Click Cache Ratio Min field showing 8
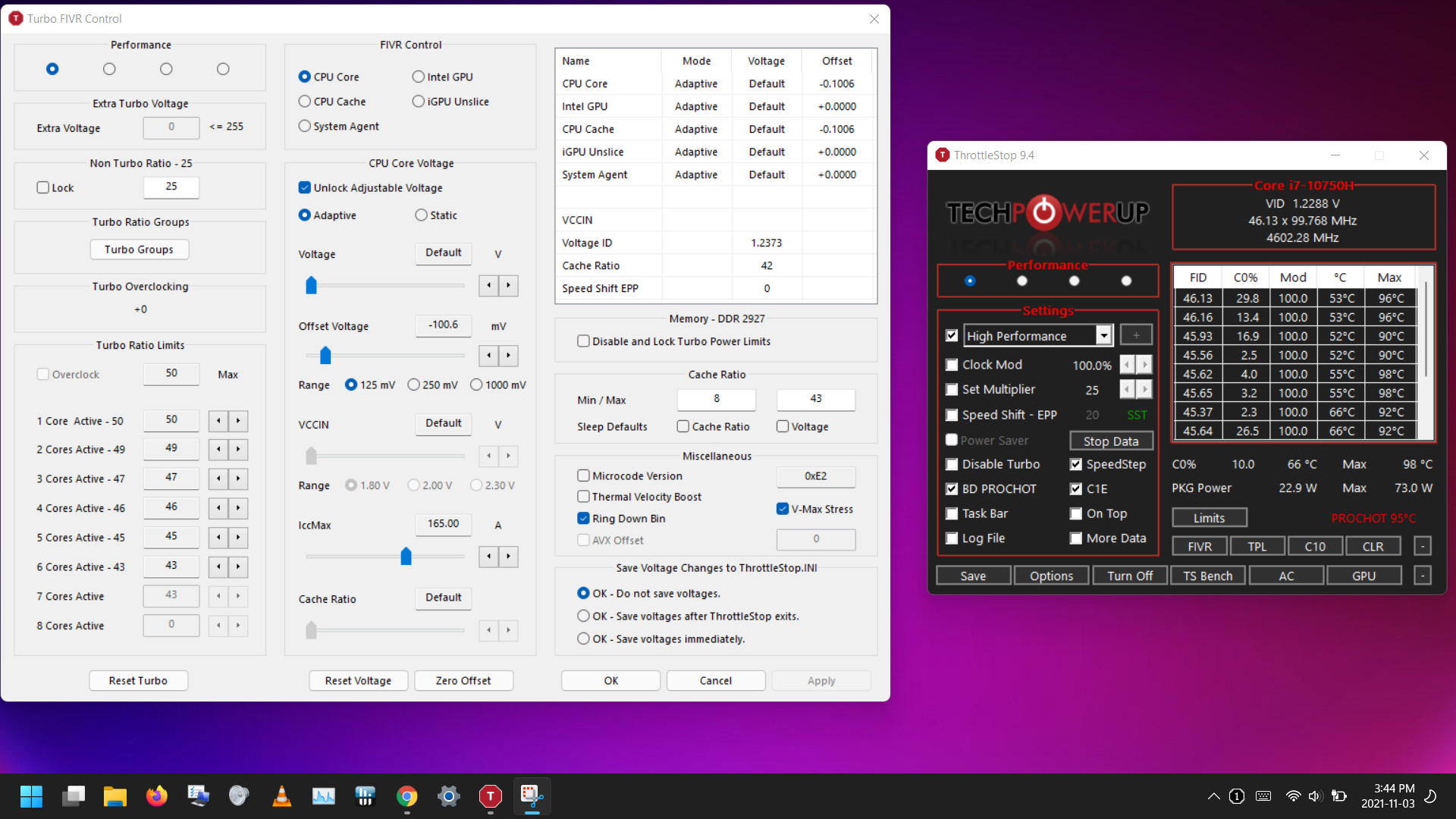 pos(717,399)
